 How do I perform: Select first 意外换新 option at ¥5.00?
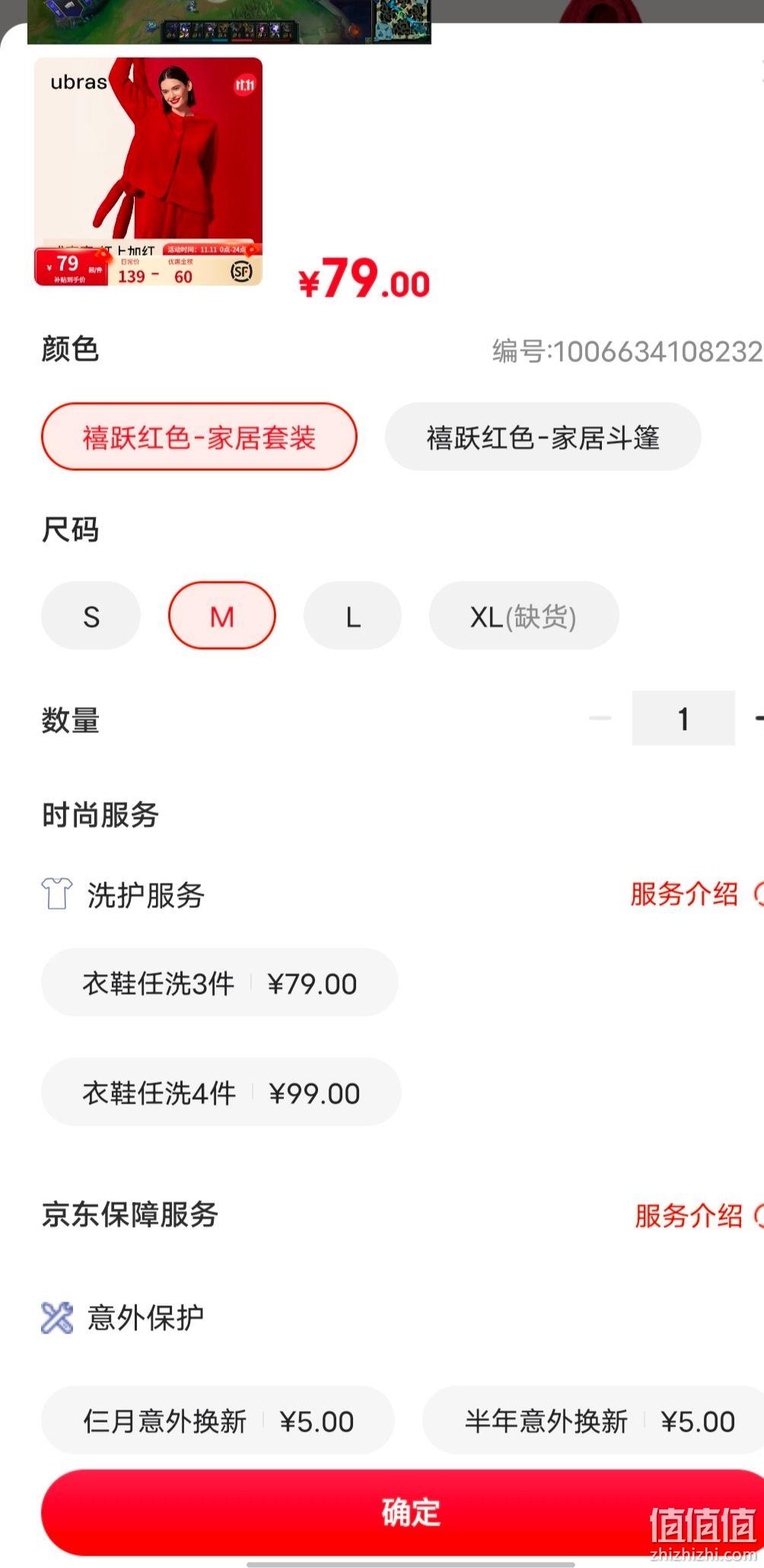pos(218,1420)
